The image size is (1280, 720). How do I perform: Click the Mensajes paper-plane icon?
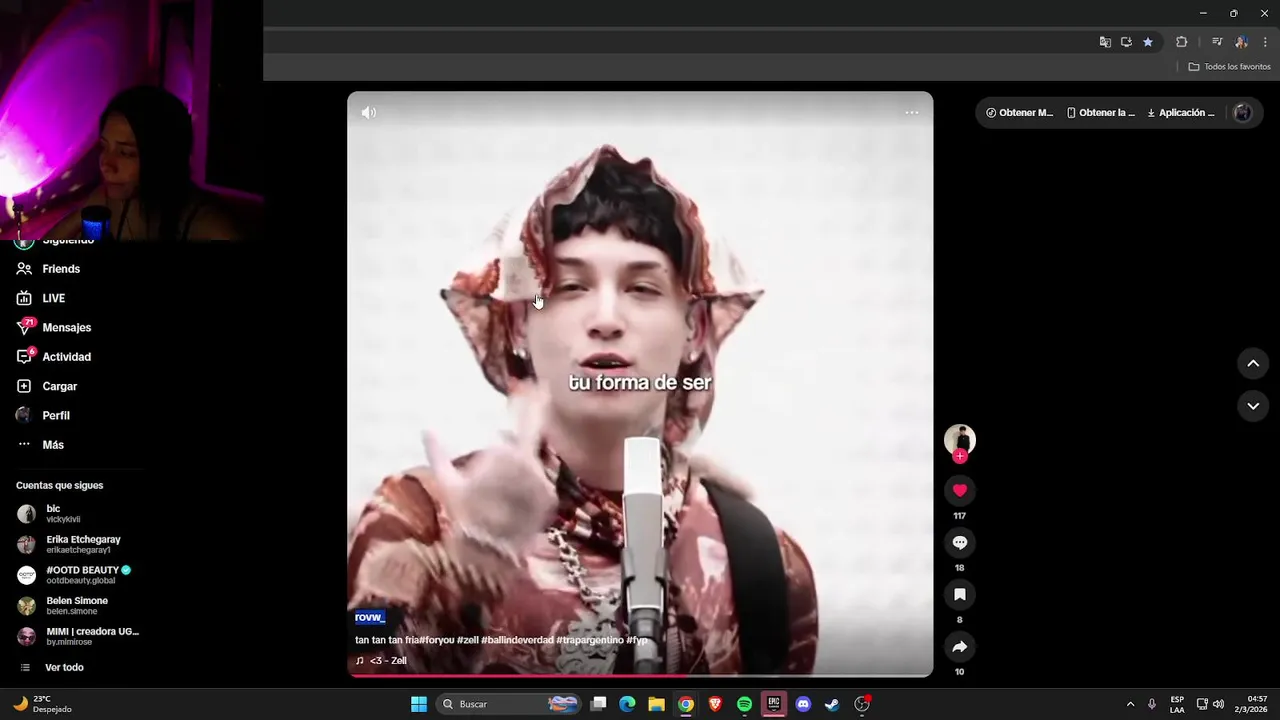[x=24, y=327]
